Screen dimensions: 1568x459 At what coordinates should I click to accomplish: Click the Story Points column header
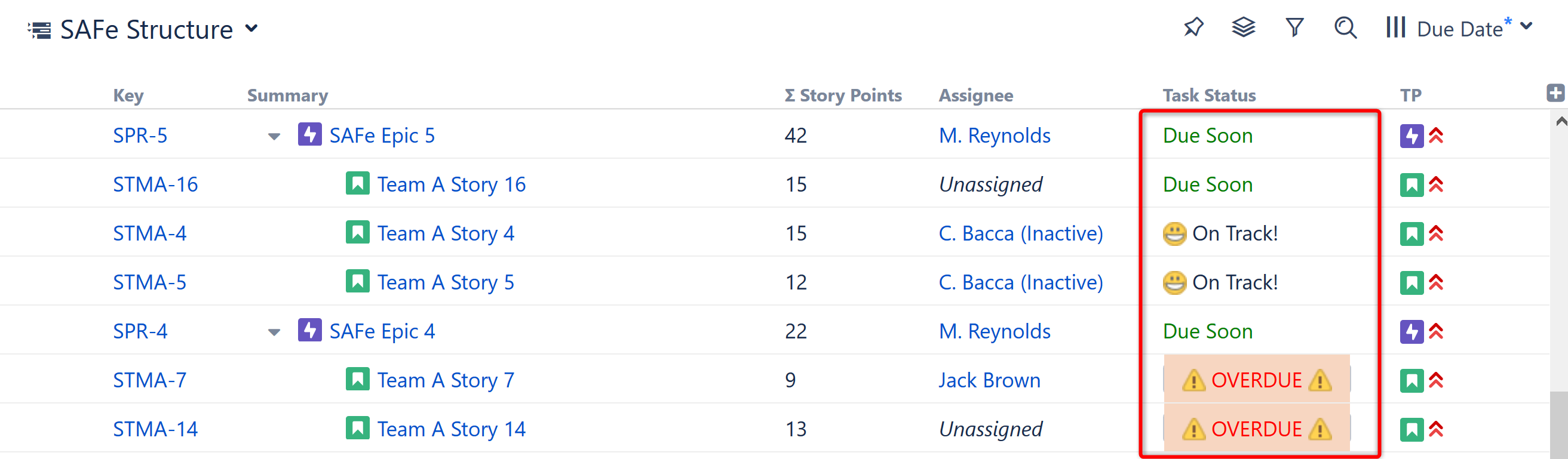[x=843, y=96]
